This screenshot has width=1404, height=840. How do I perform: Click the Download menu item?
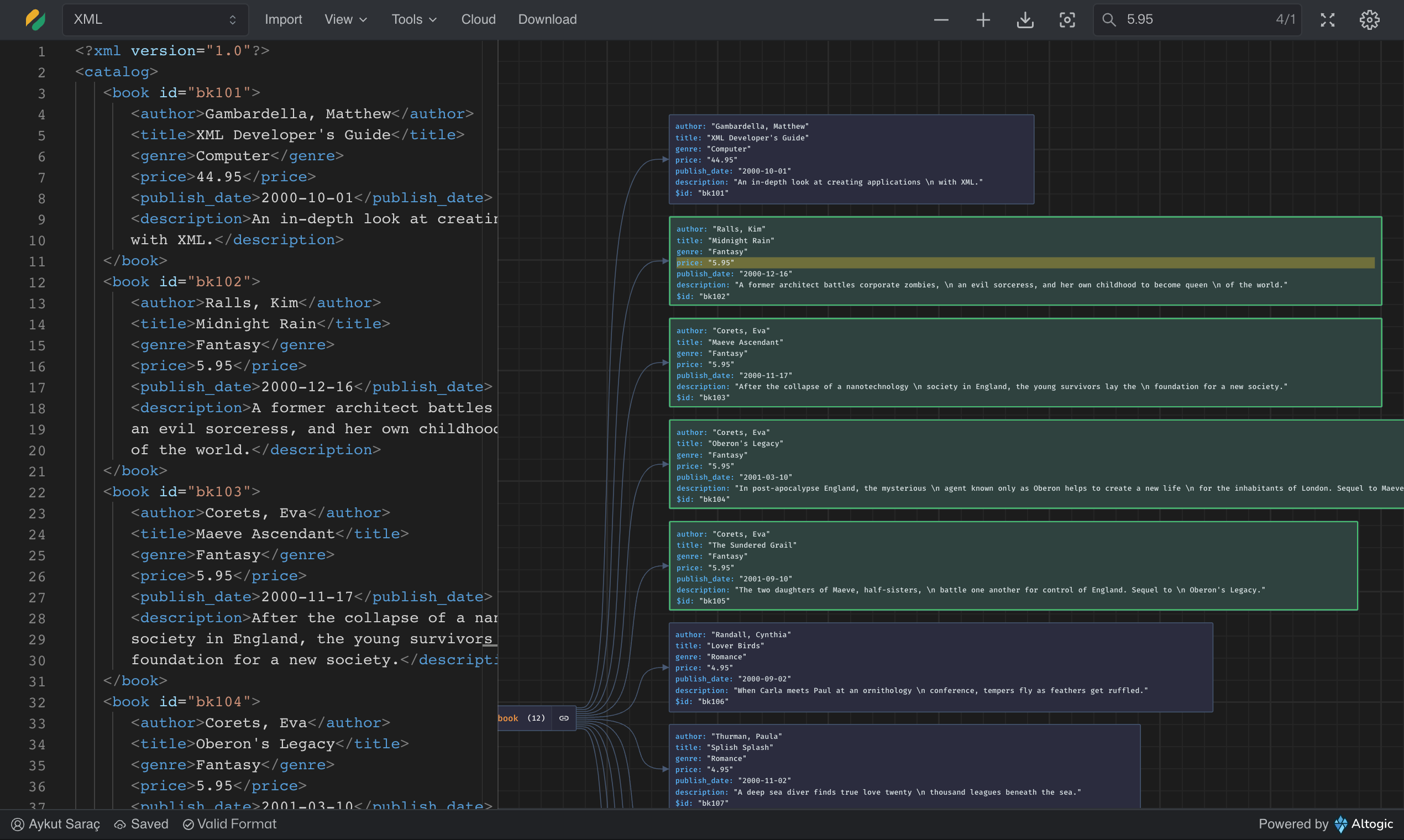[547, 20]
